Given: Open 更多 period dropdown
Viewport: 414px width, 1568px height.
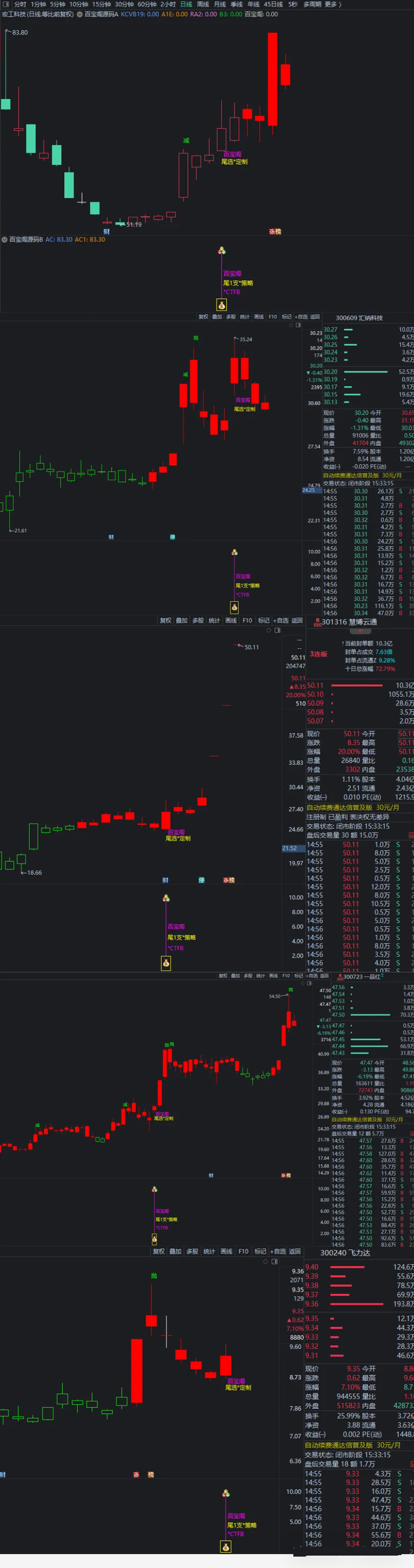Looking at the screenshot, I should pos(332,4).
